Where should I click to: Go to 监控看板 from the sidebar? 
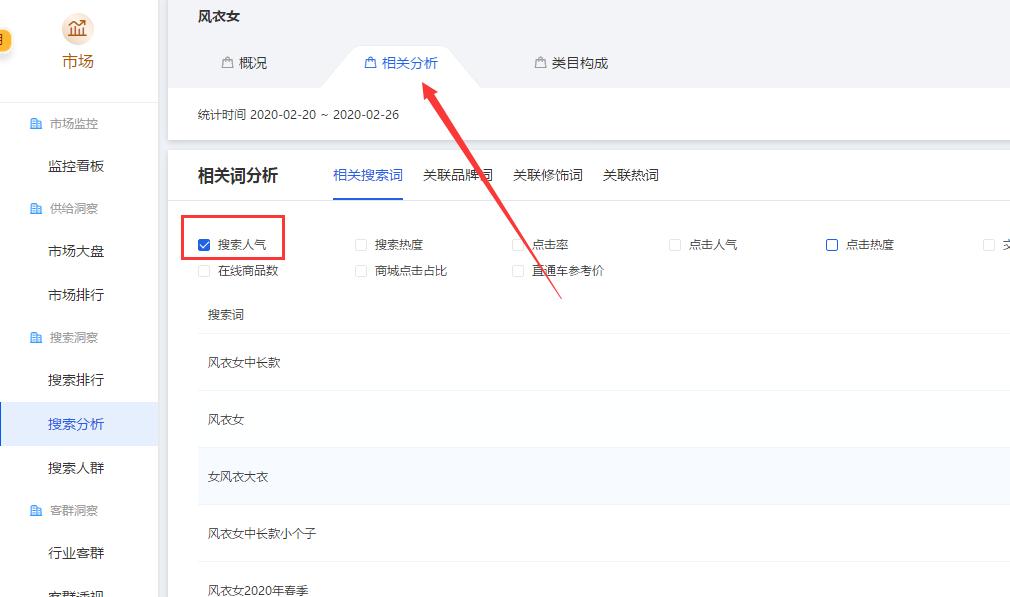(77, 166)
